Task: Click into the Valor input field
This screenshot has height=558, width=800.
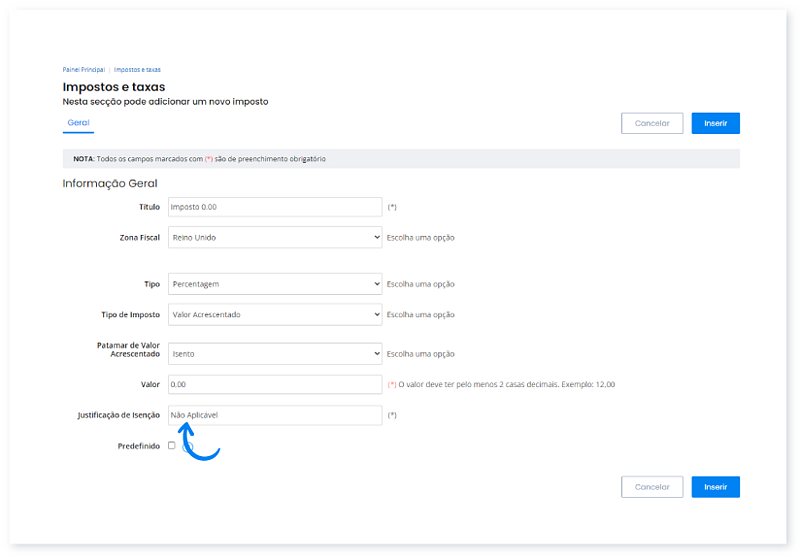Action: click(274, 384)
